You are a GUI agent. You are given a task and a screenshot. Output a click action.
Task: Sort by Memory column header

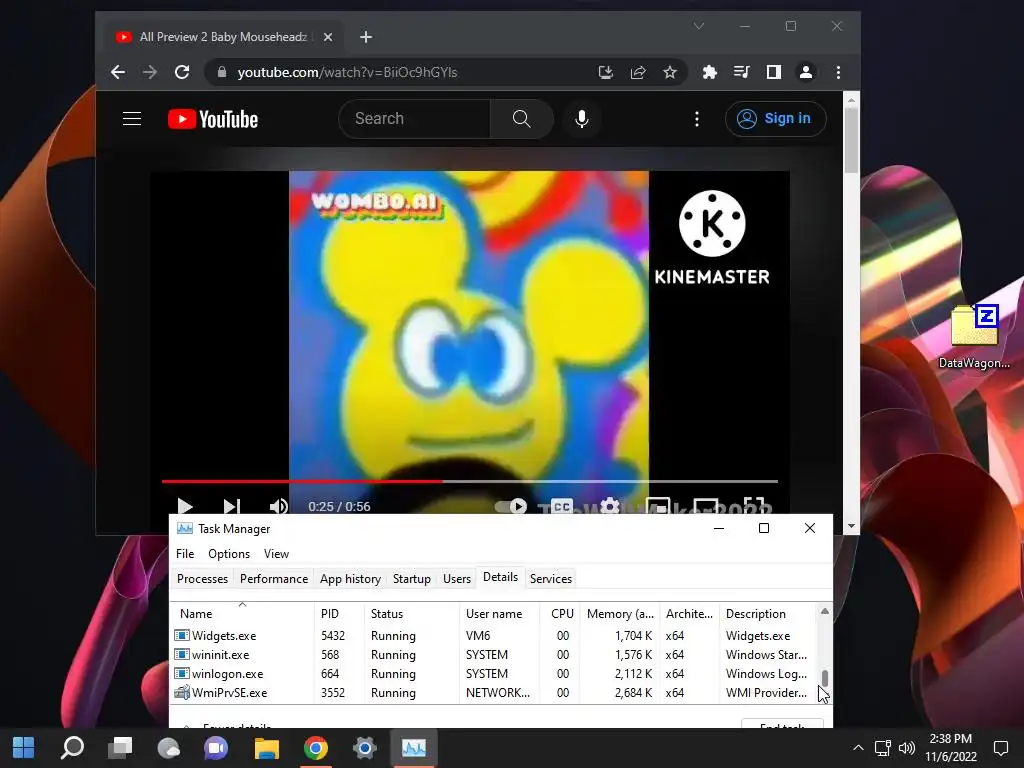coord(620,614)
